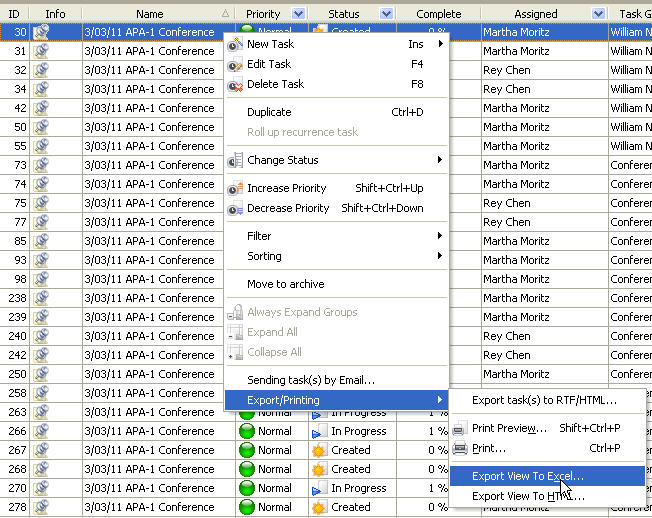Image resolution: width=652 pixels, height=518 pixels.
Task: Click the Increase Priority icon
Action: point(235,188)
